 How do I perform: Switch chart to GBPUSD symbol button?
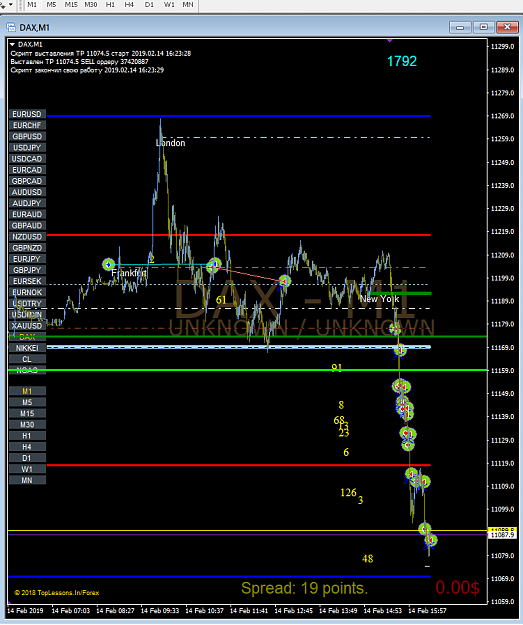pos(27,137)
